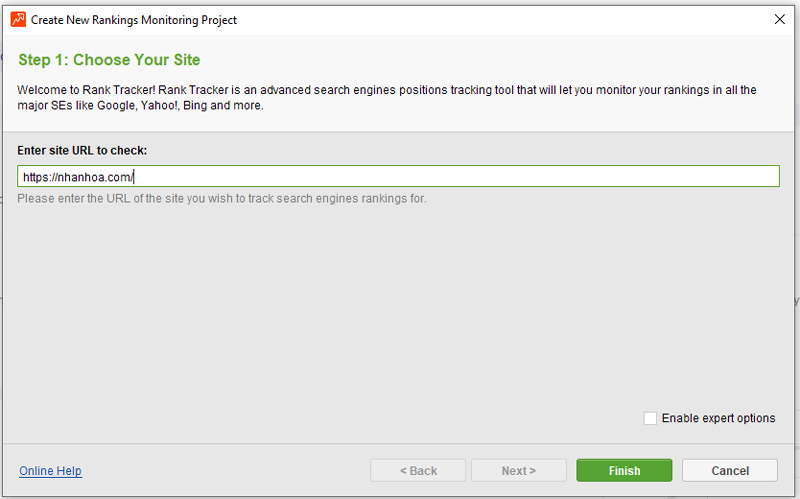Click the hint text below the URL field

[221, 198]
